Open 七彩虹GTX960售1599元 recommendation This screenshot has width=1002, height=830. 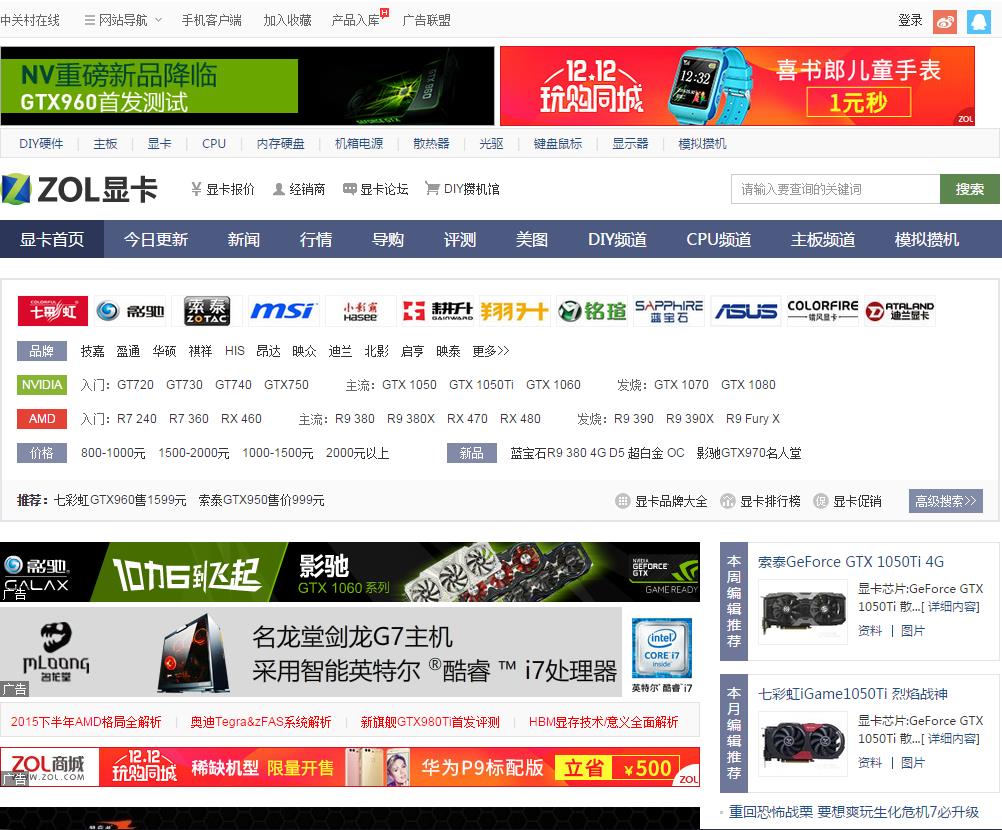tap(120, 500)
